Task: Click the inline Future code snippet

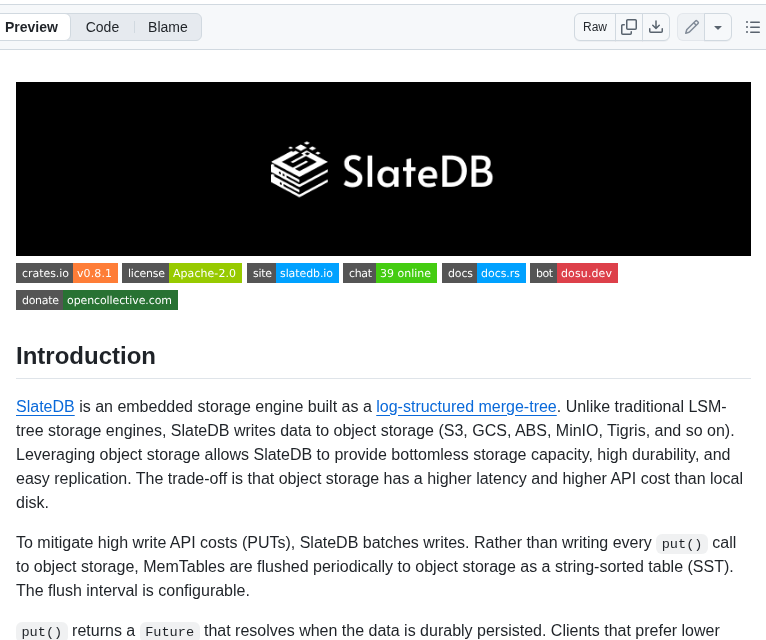Action: tap(170, 631)
